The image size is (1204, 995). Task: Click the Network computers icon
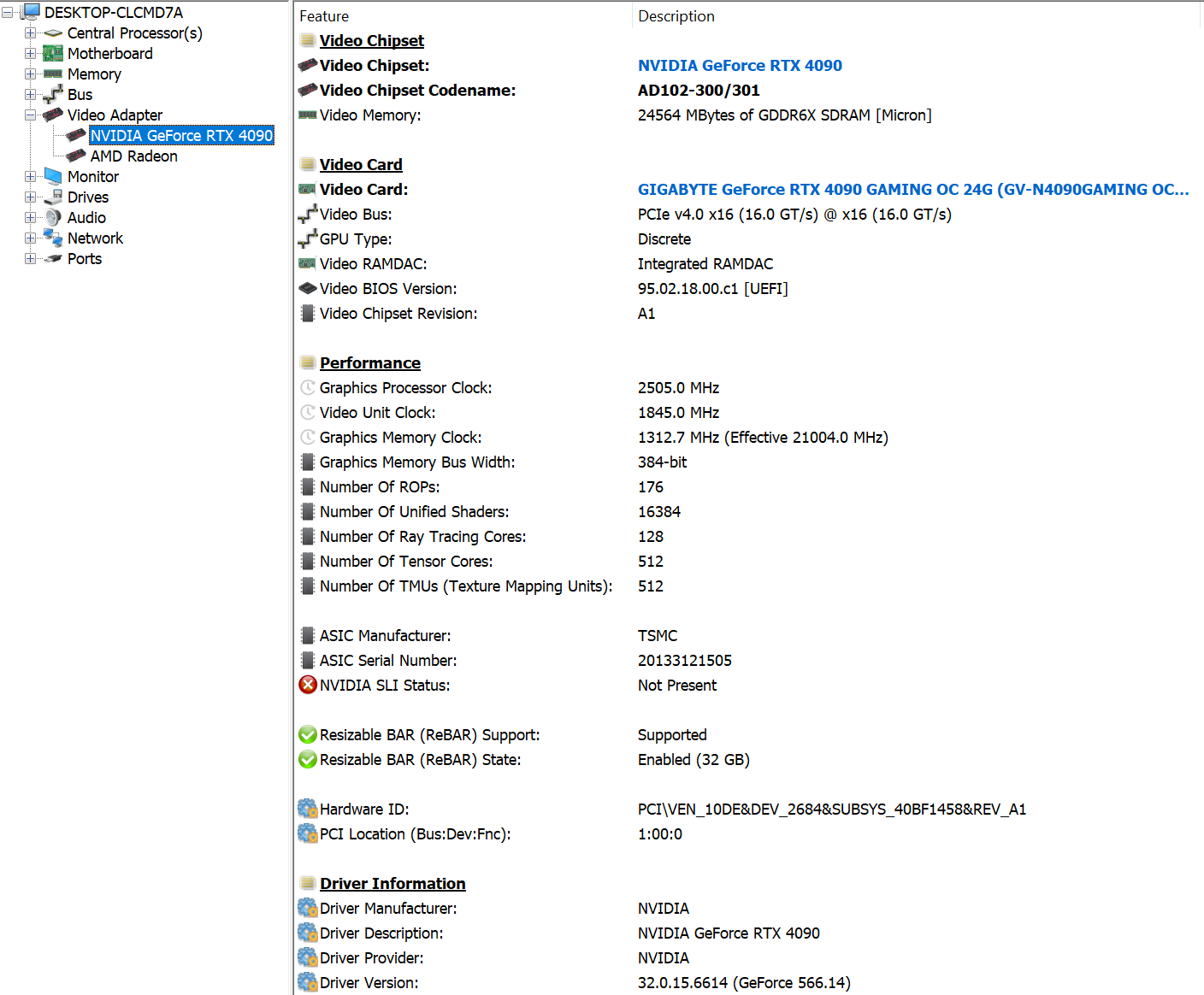(x=53, y=238)
